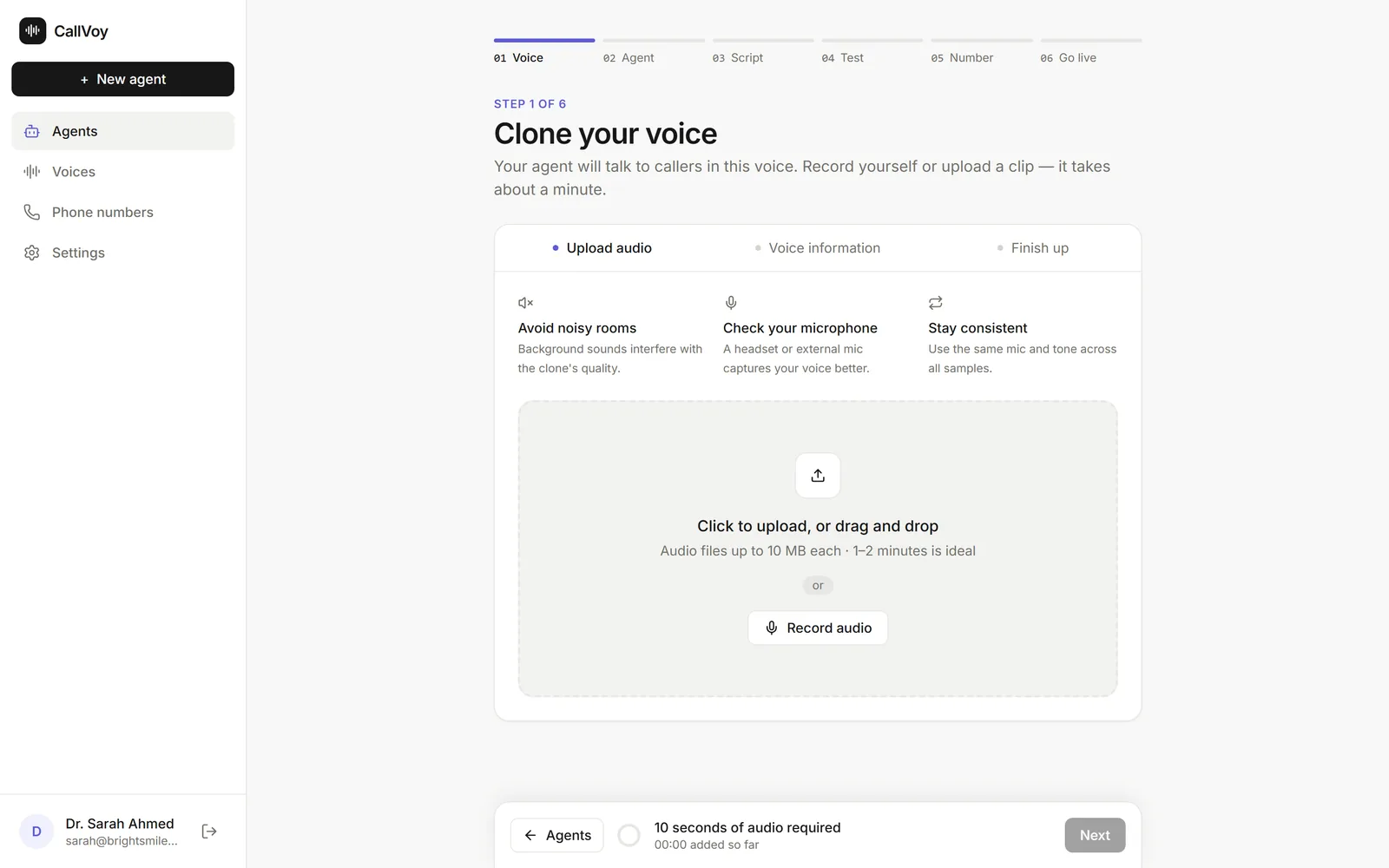The image size is (1389, 868).
Task: Click the Record audio button
Action: point(818,628)
